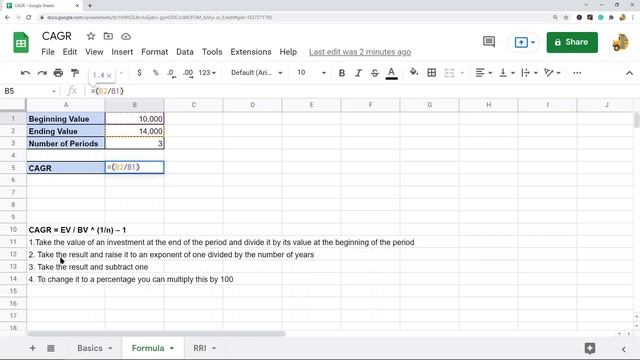Viewport: 640px width, 360px height.
Task: Click the Redo icon
Action: point(42,73)
